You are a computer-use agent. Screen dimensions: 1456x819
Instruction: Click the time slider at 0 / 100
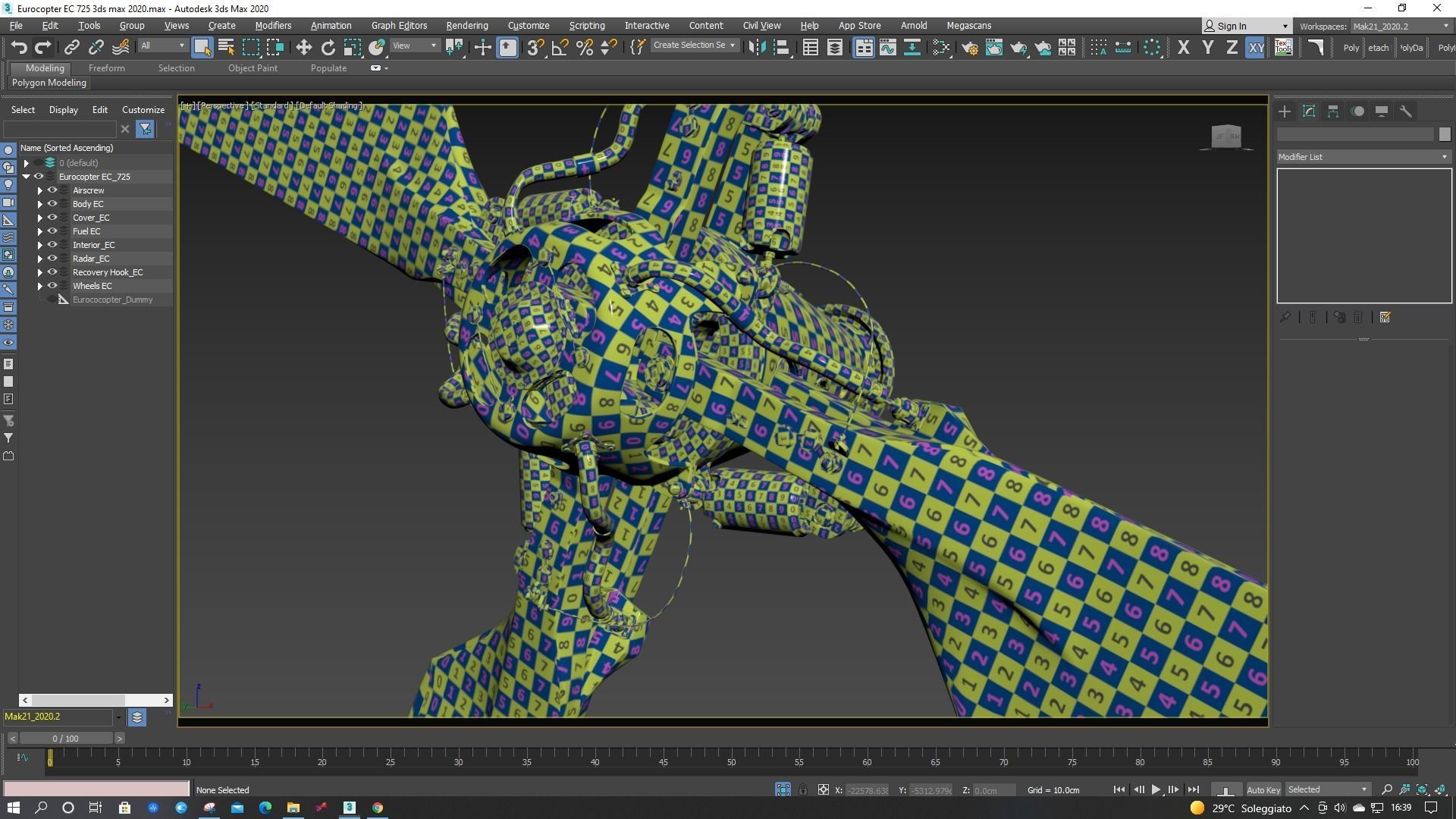point(65,738)
